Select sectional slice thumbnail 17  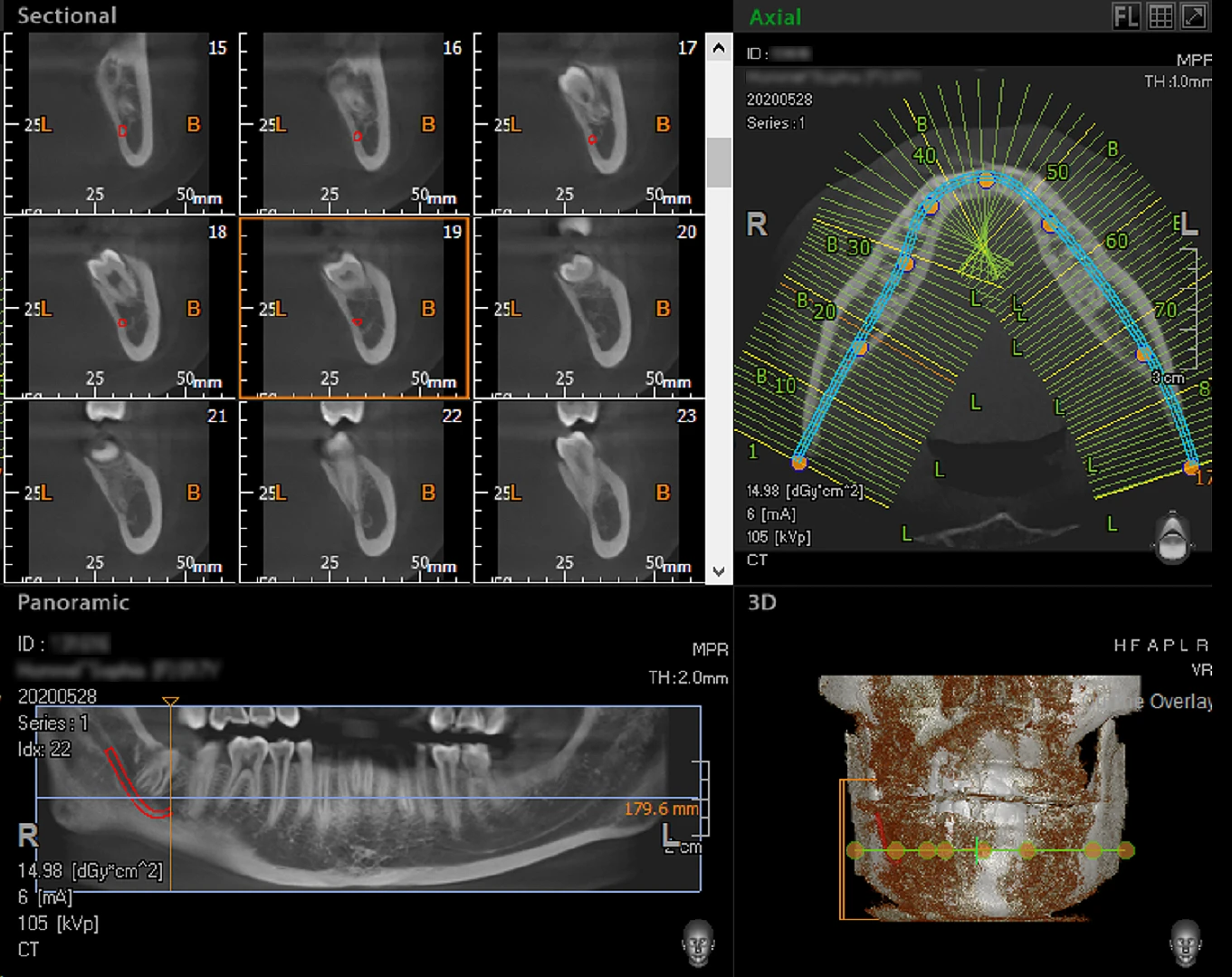(588, 123)
